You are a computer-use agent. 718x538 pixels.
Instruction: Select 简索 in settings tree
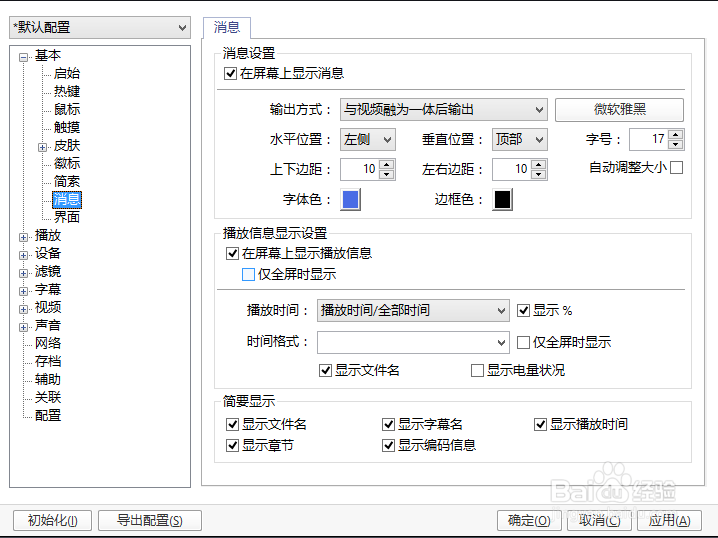67,181
